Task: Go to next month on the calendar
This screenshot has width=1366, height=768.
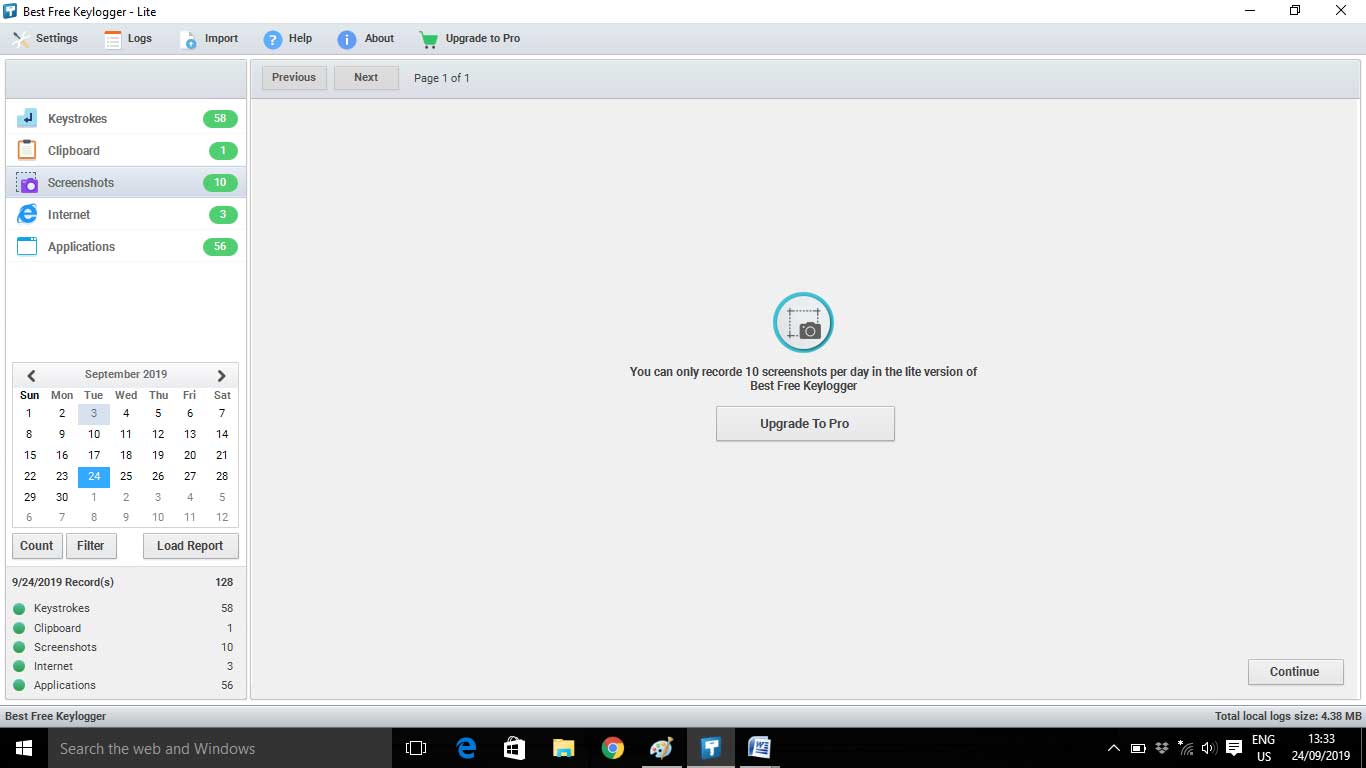Action: [x=221, y=375]
